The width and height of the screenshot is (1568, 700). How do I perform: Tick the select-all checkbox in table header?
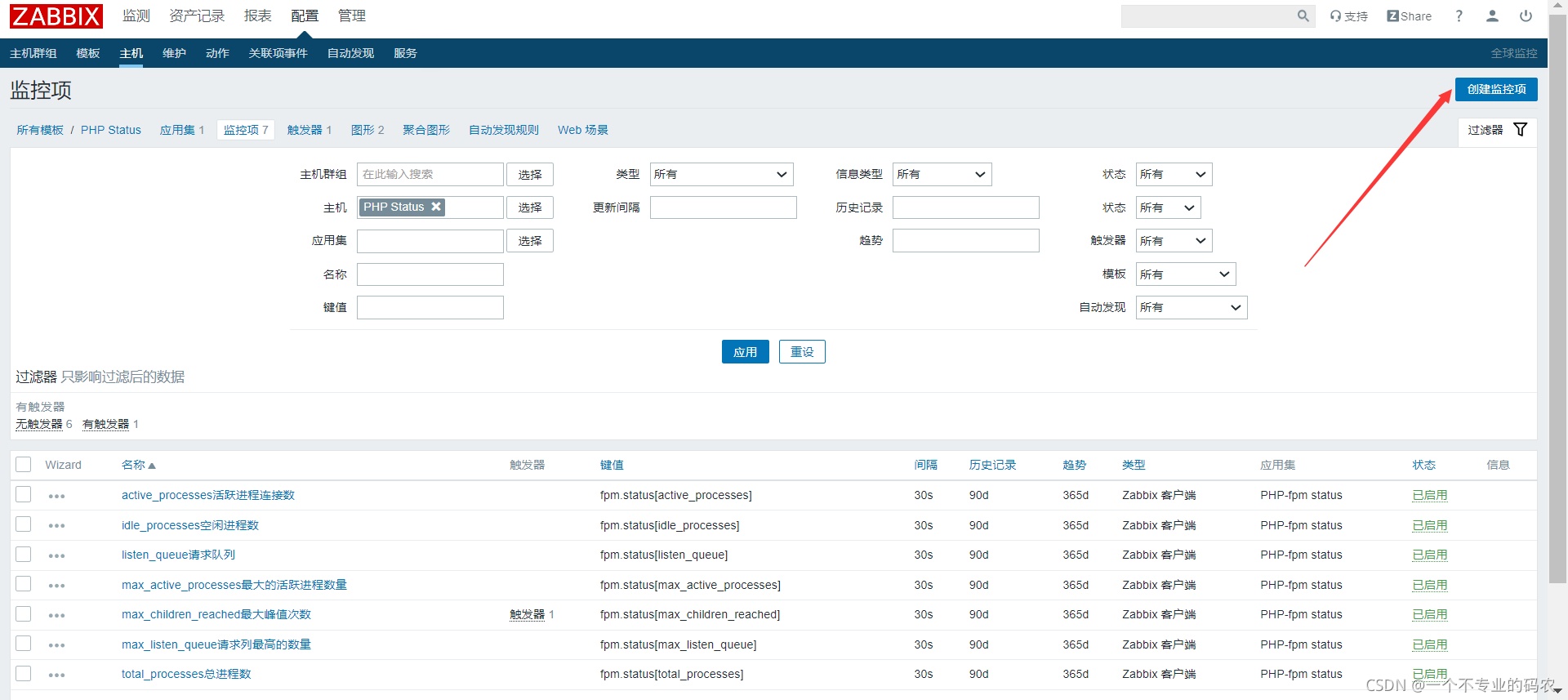tap(24, 465)
